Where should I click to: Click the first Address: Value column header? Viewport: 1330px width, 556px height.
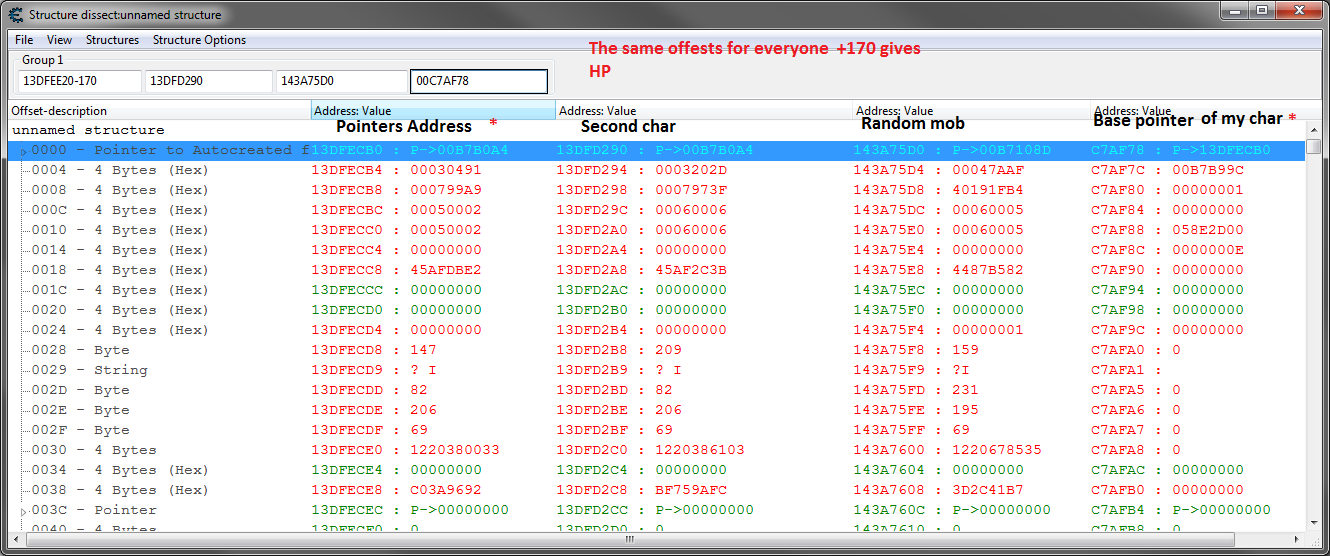[432, 111]
